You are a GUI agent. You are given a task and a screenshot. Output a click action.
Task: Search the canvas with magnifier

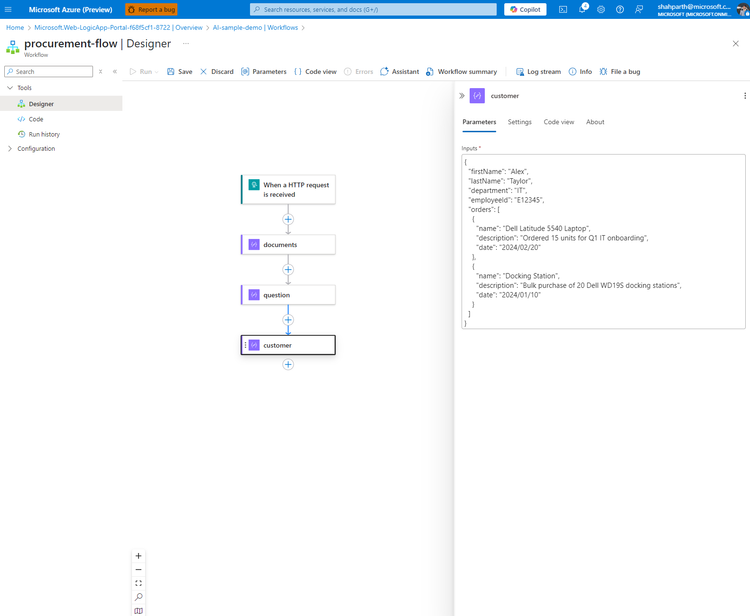[x=138, y=597]
